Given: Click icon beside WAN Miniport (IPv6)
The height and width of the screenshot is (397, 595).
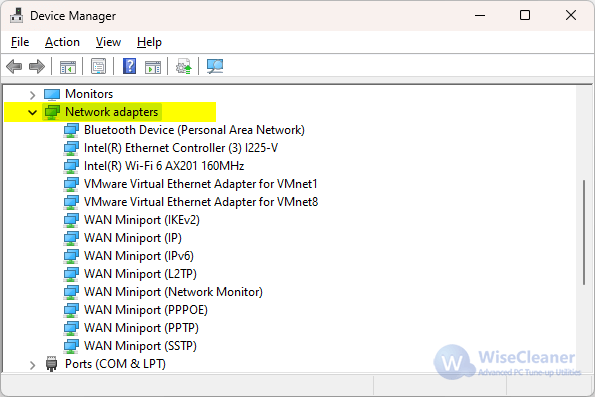Looking at the screenshot, I should point(71,256).
